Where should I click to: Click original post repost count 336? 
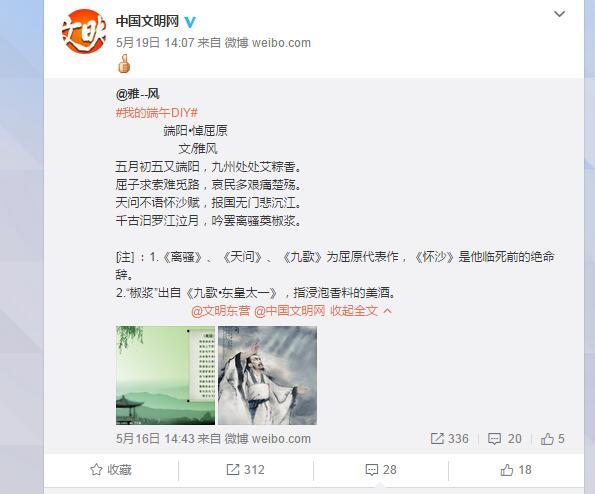[450, 439]
